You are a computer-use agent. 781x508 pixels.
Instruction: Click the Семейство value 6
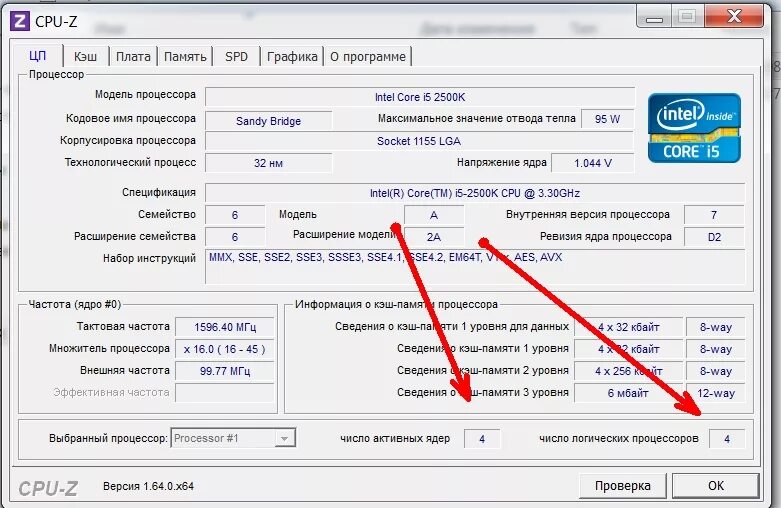click(235, 215)
